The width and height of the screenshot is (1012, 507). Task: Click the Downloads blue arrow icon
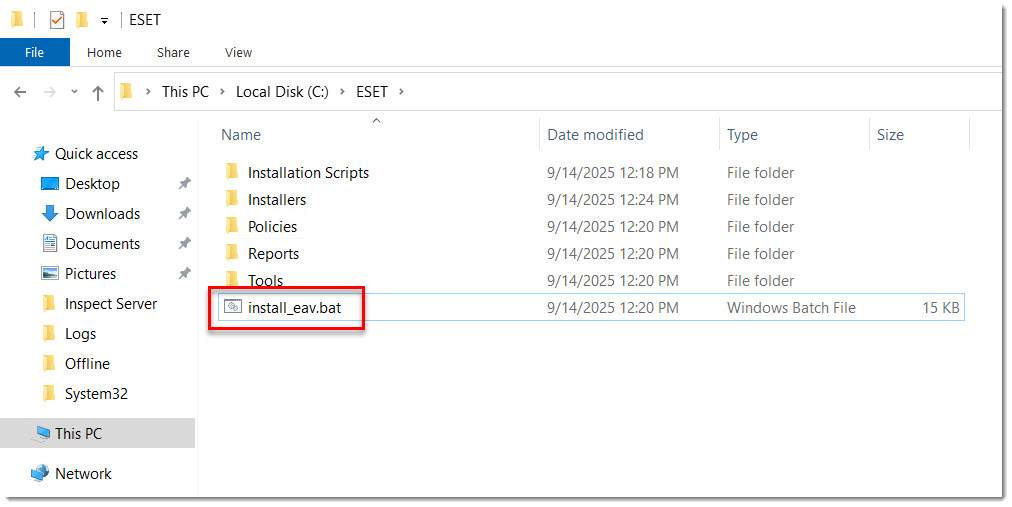(50, 214)
